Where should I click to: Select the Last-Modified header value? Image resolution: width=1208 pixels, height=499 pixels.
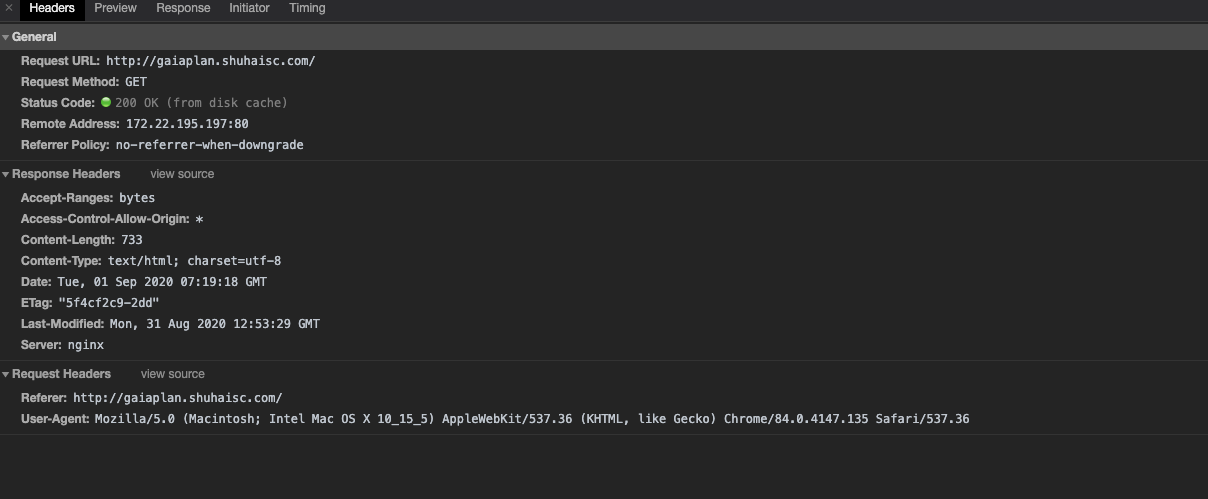214,324
